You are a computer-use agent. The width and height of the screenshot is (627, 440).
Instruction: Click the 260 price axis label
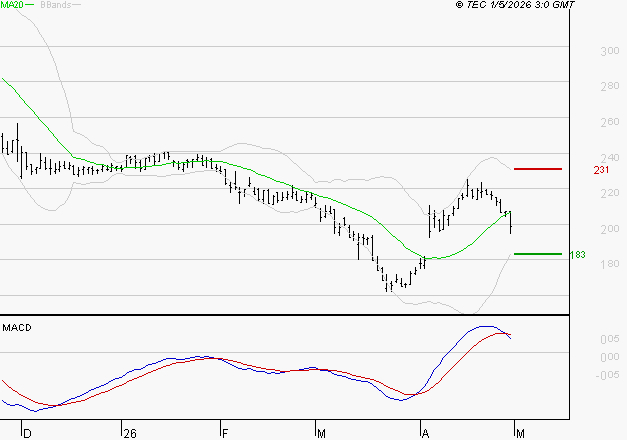(610, 122)
